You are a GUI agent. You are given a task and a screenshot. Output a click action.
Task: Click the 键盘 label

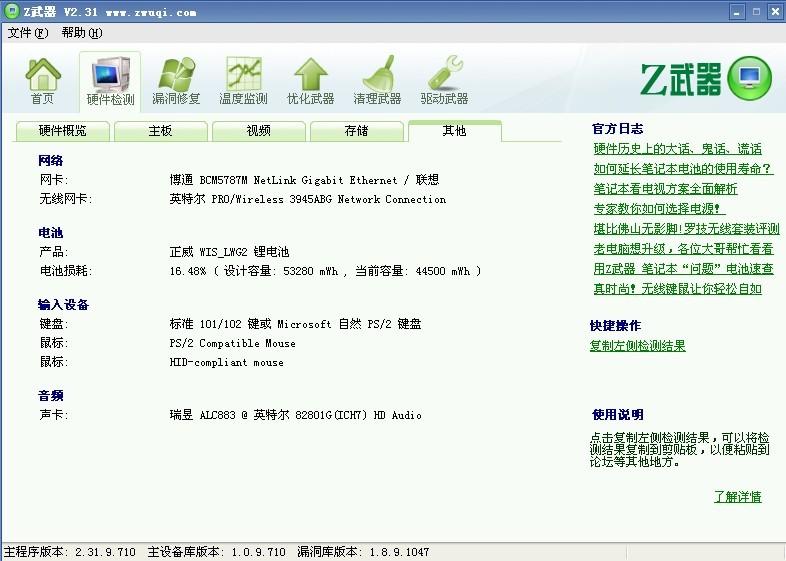point(54,324)
